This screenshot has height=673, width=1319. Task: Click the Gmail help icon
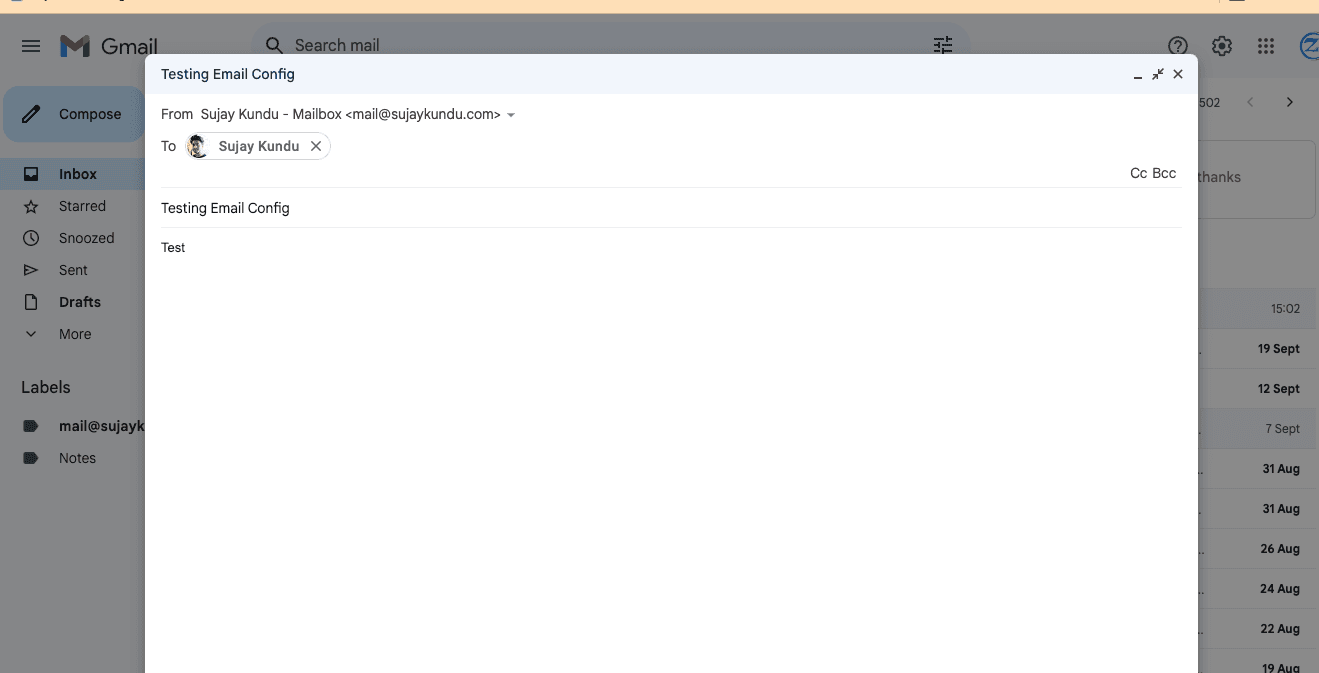click(x=1177, y=45)
